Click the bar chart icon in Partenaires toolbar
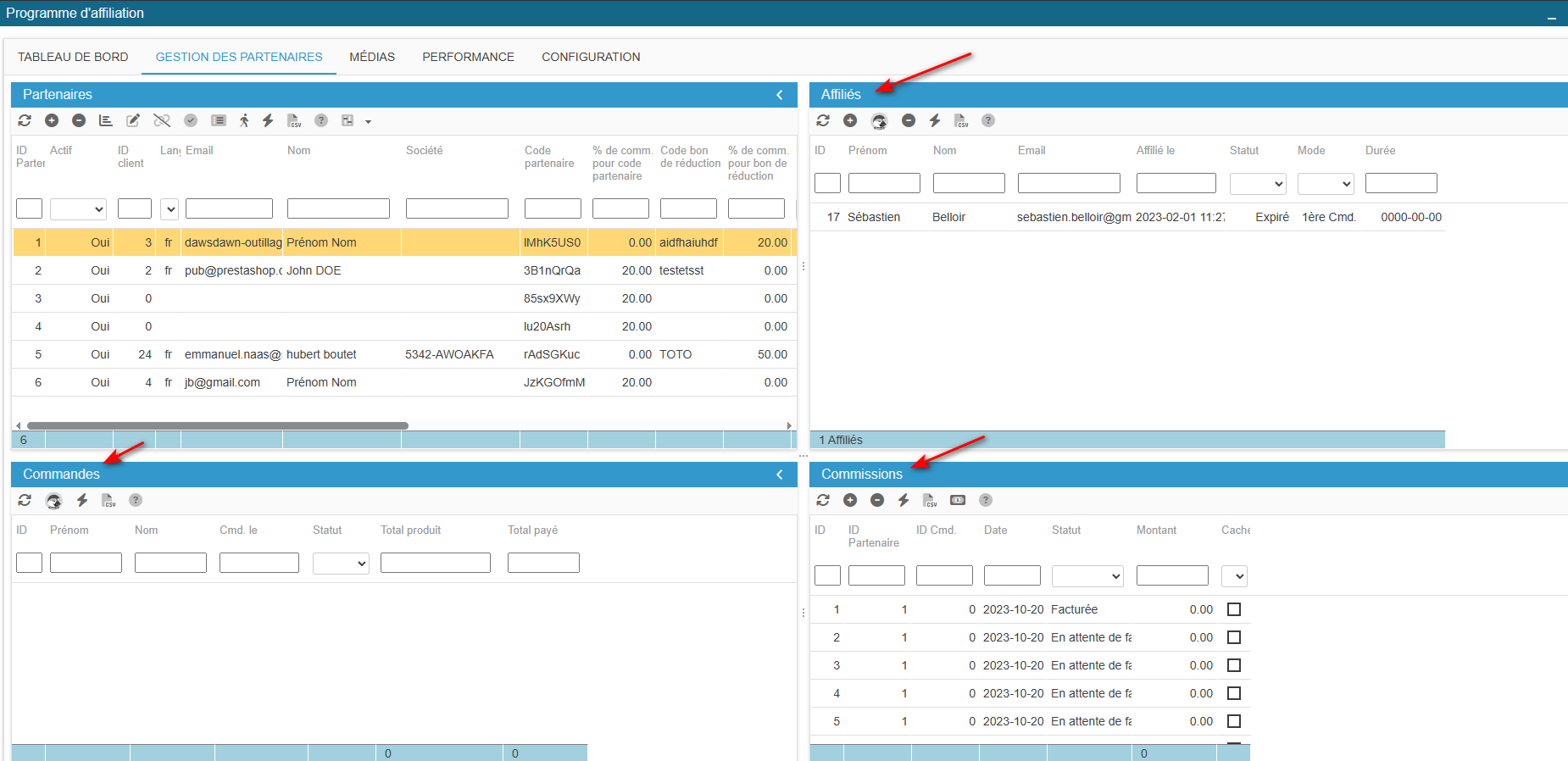The width and height of the screenshot is (1568, 761). tap(106, 120)
